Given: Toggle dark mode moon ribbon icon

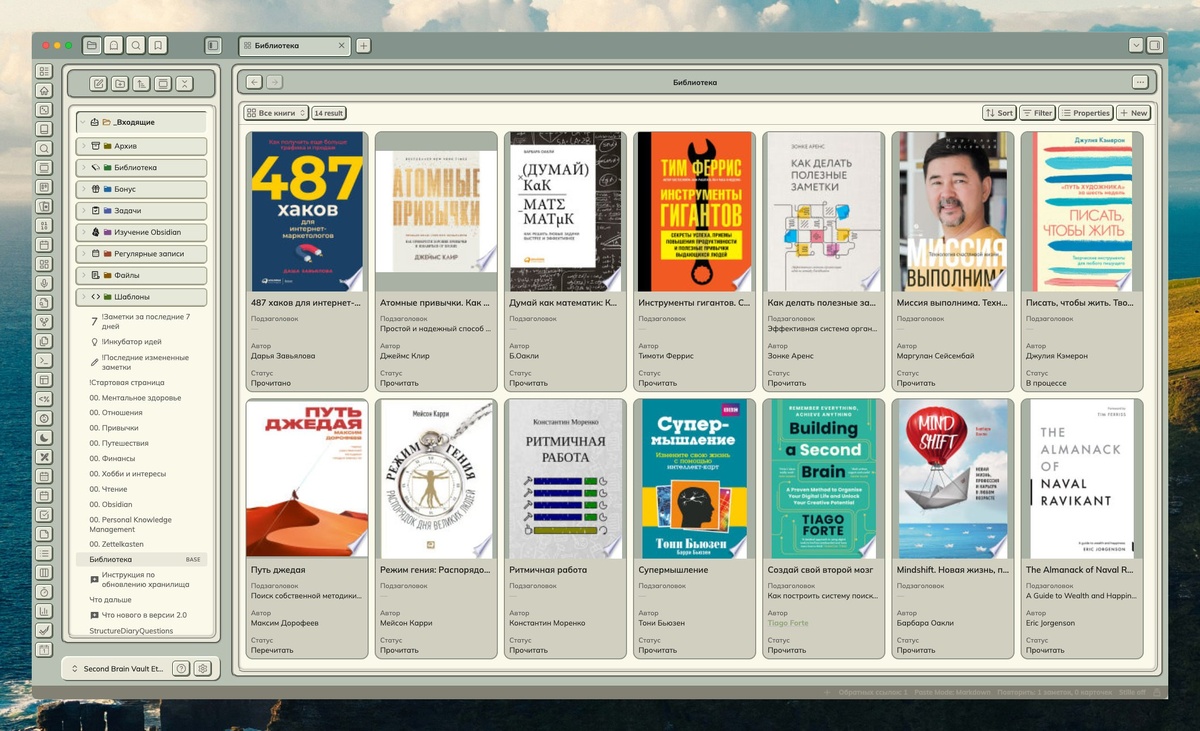Looking at the screenshot, I should pyautogui.click(x=43, y=437).
